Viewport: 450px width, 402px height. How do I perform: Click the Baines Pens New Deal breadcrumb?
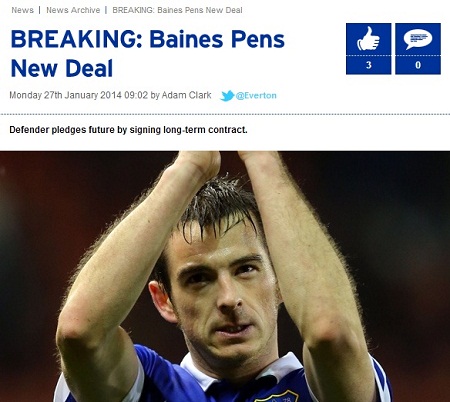177,10
